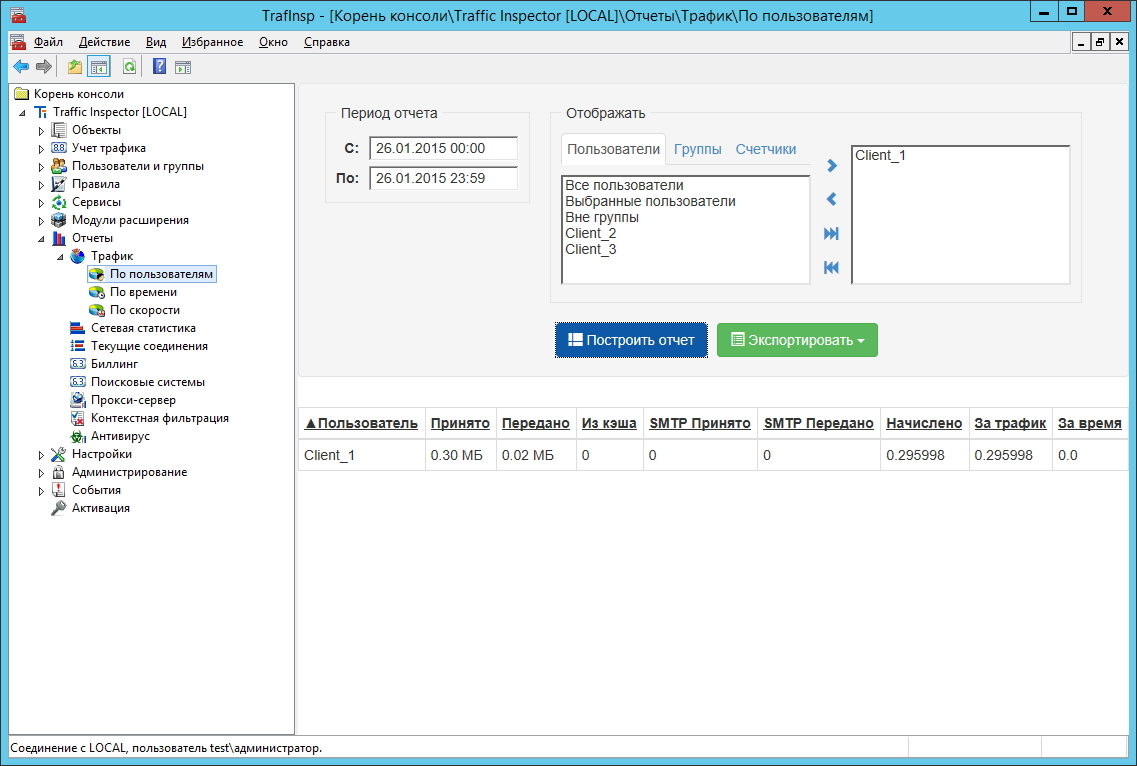
Task: Expand the Правила tree node
Action: pyautogui.click(x=41, y=185)
